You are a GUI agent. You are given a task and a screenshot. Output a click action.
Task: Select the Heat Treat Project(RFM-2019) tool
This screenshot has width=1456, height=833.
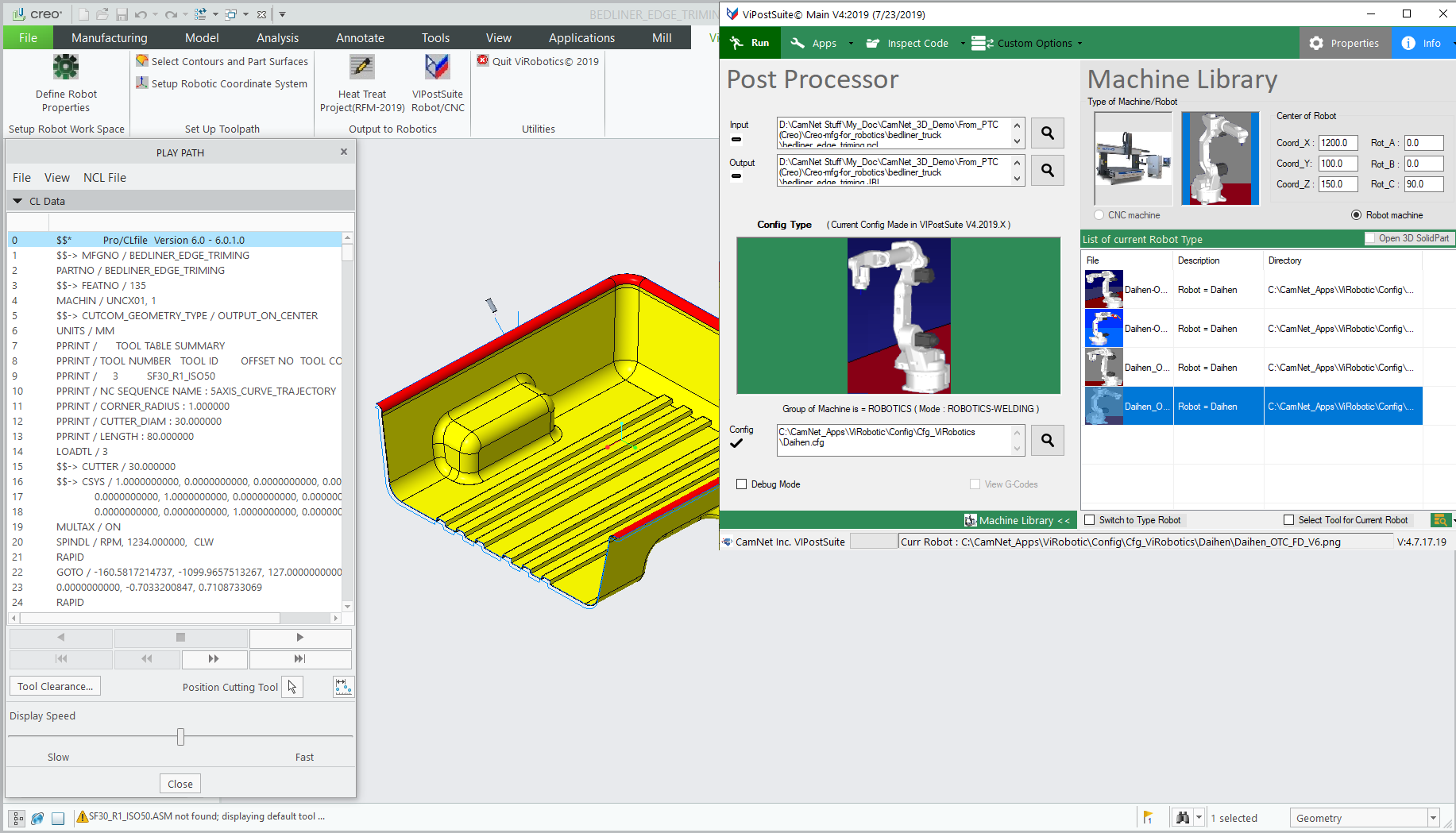362,82
